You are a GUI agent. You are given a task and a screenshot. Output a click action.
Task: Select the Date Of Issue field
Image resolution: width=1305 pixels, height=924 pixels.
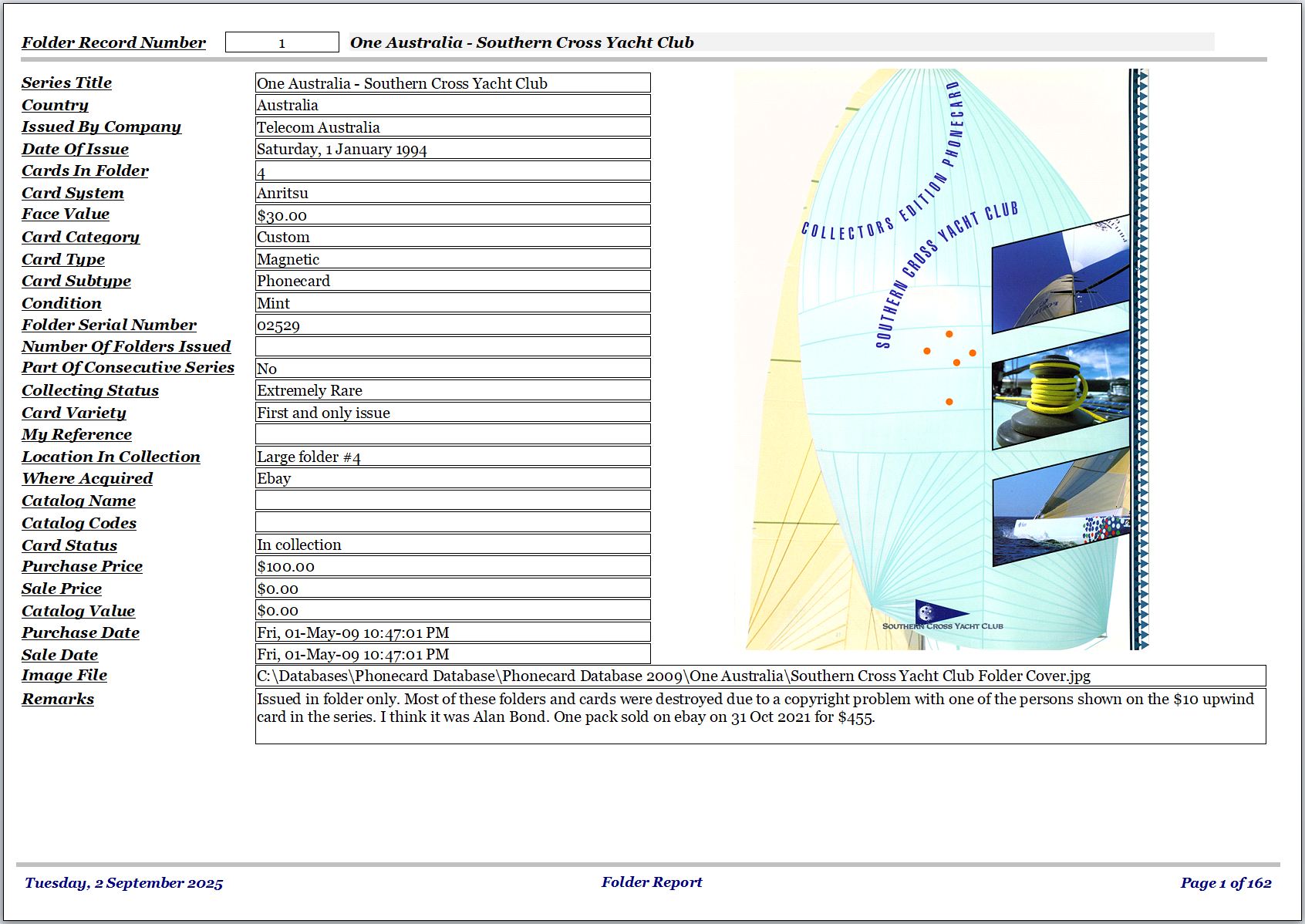(x=453, y=149)
